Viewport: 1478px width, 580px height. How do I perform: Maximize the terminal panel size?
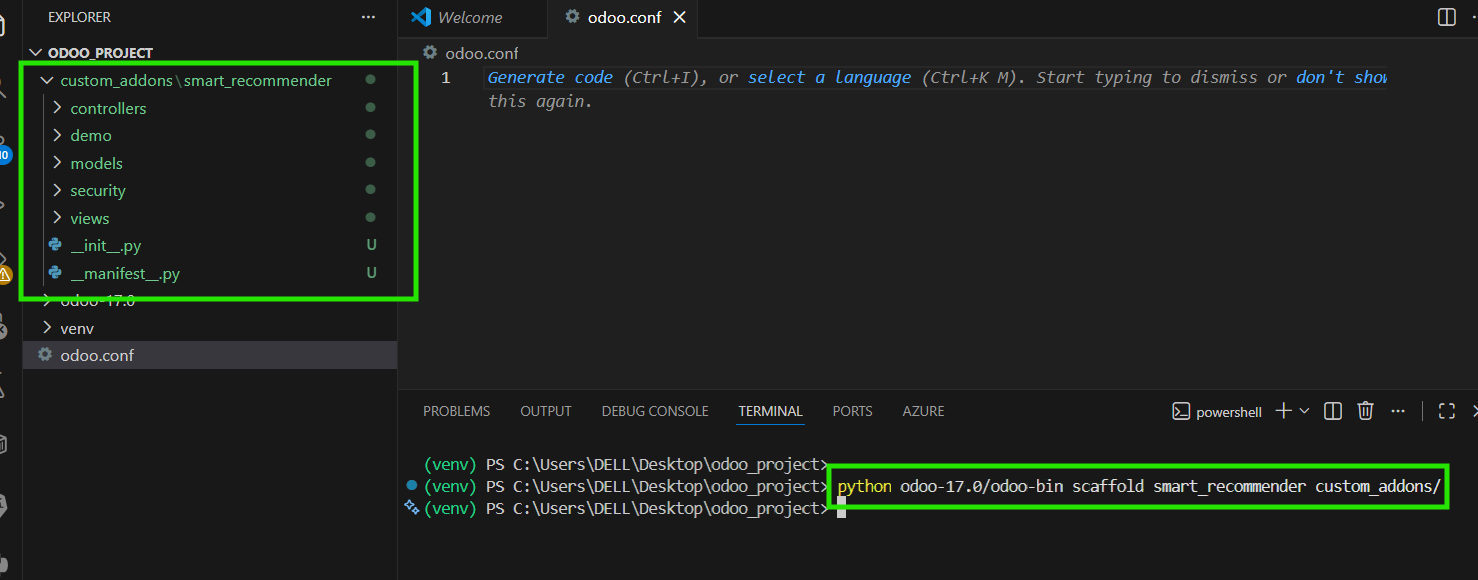point(1446,411)
